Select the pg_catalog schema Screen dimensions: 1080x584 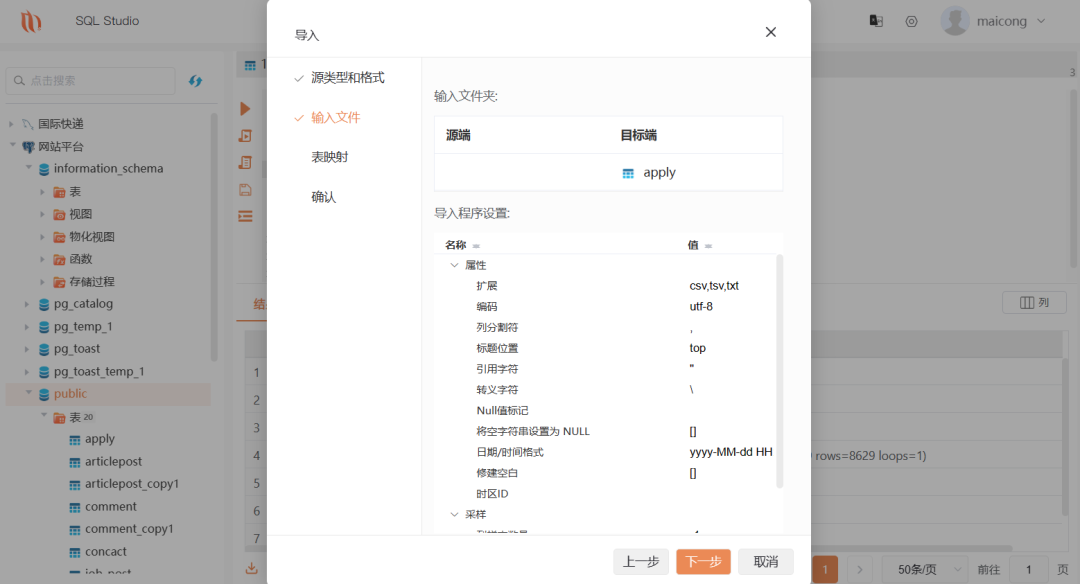[83, 304]
